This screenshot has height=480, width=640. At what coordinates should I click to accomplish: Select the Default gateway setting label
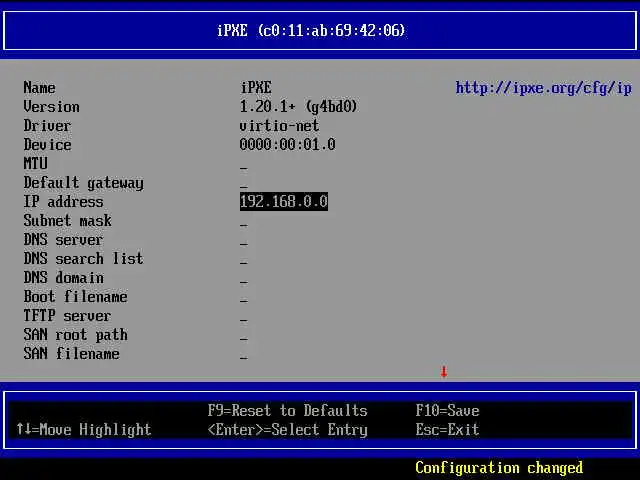coord(84,183)
